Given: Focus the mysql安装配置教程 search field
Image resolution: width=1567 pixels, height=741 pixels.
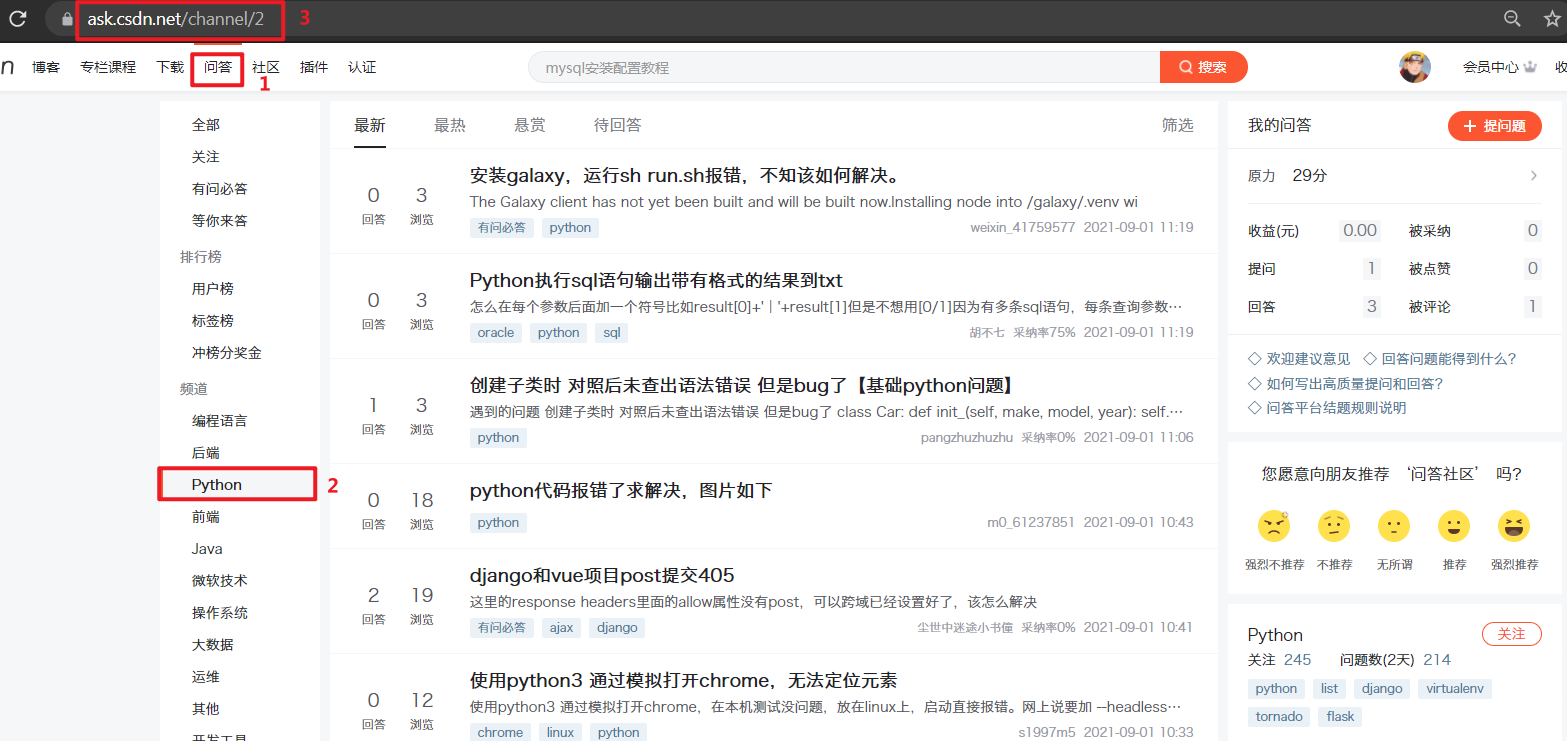Looking at the screenshot, I should 844,67.
